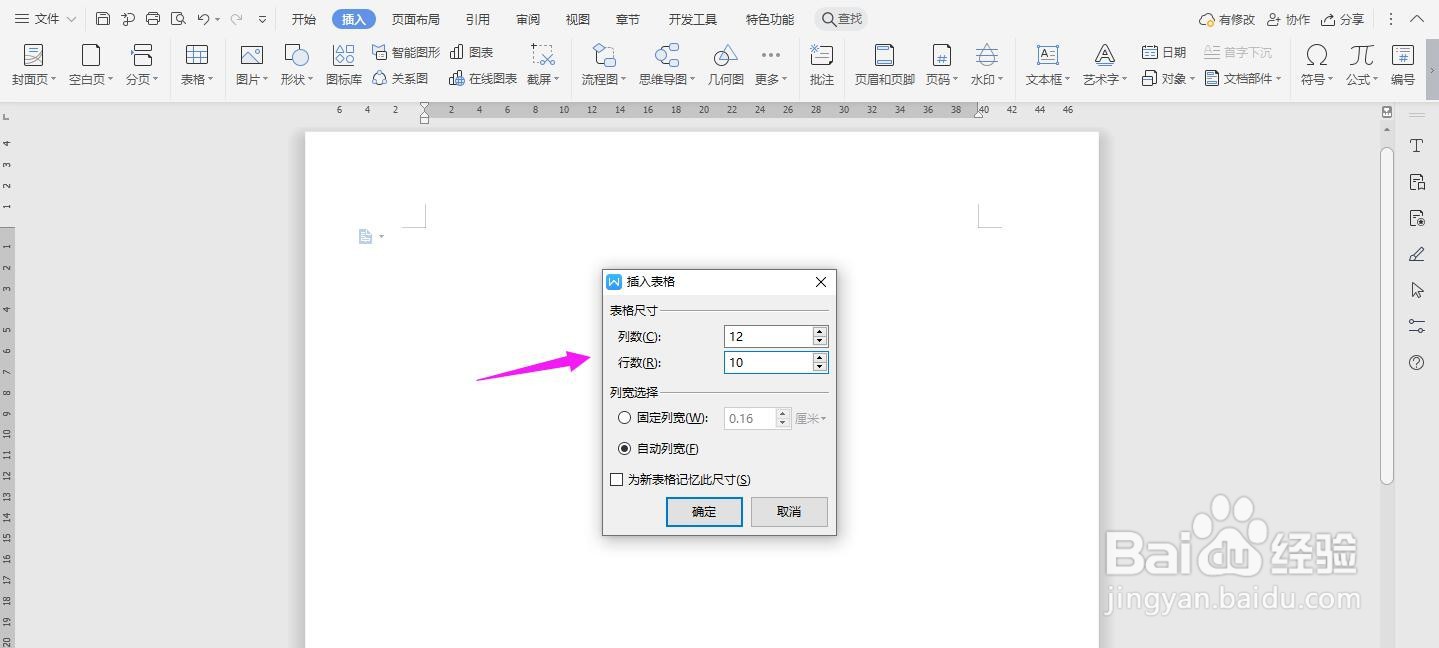Click the vertical scrollbar thumb
This screenshot has height=648, width=1439.
point(1387,315)
